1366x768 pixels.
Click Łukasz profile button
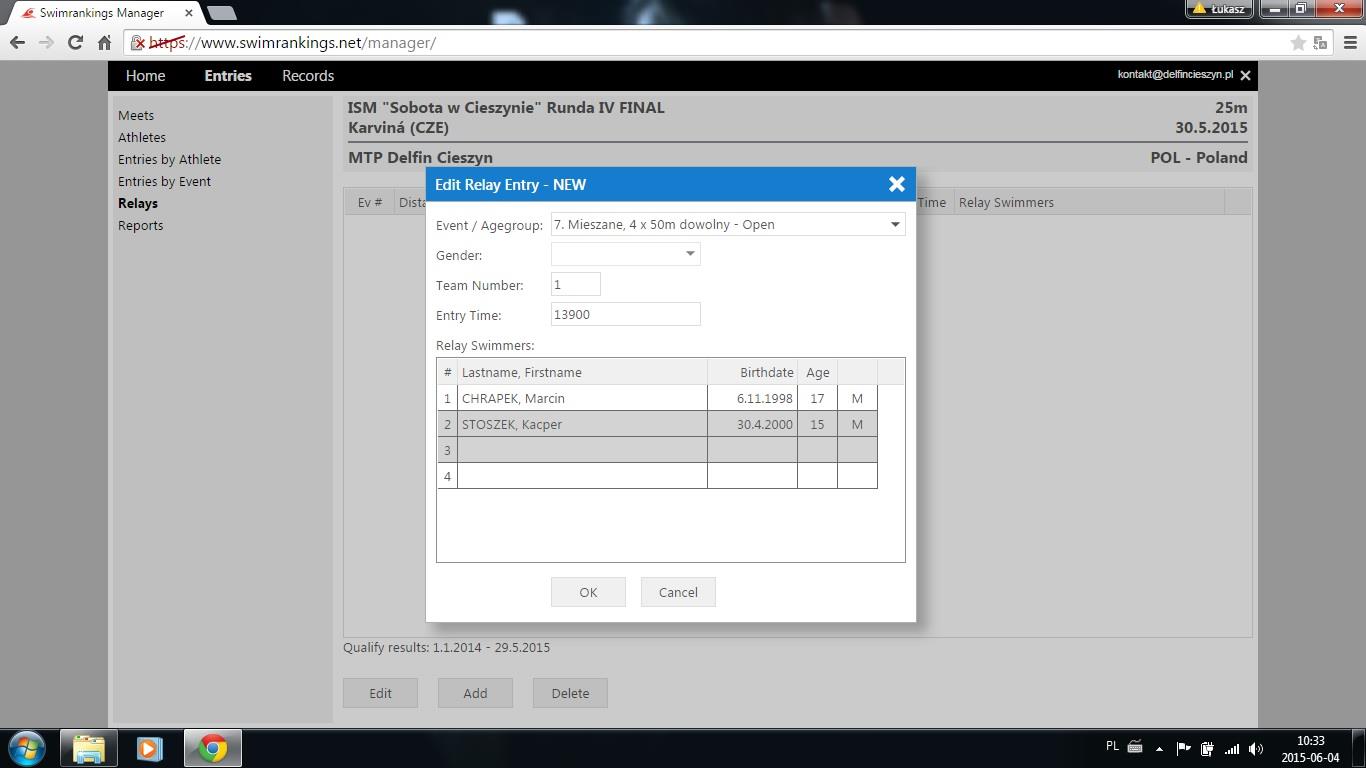tap(1218, 9)
